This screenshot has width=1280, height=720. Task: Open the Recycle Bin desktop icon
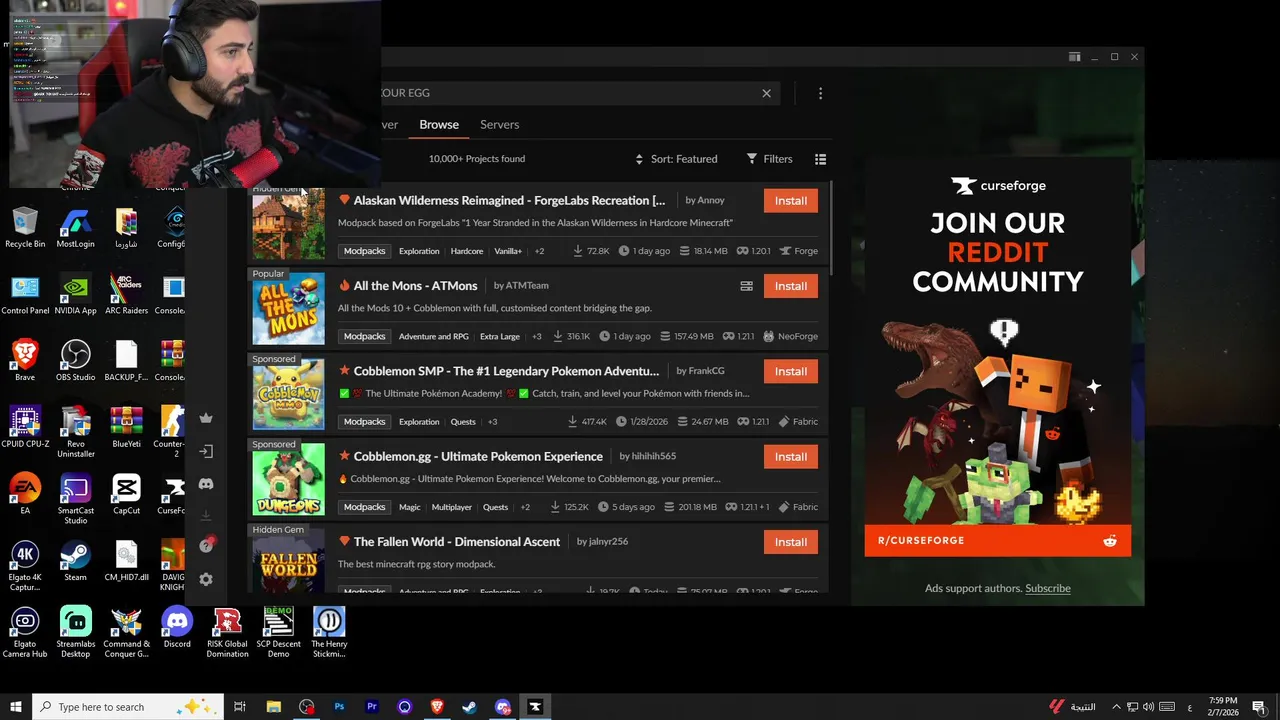[25, 227]
